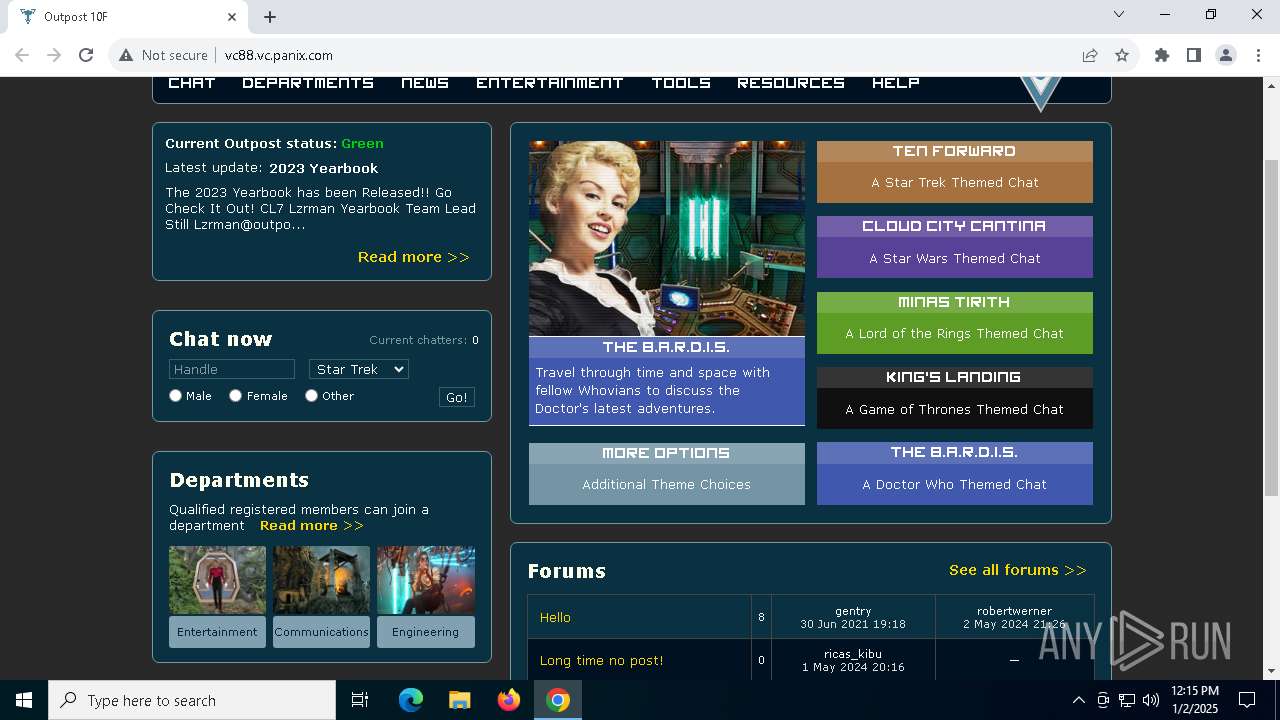Reload the page with the refresh icon
1280x720 pixels.
(86, 55)
